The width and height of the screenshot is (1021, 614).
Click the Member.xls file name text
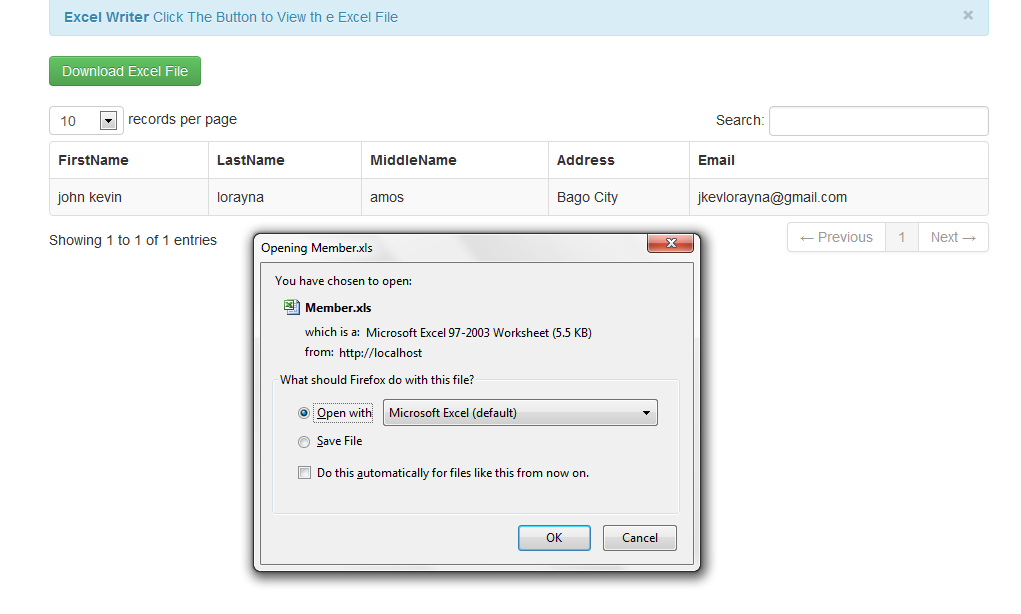coord(338,308)
